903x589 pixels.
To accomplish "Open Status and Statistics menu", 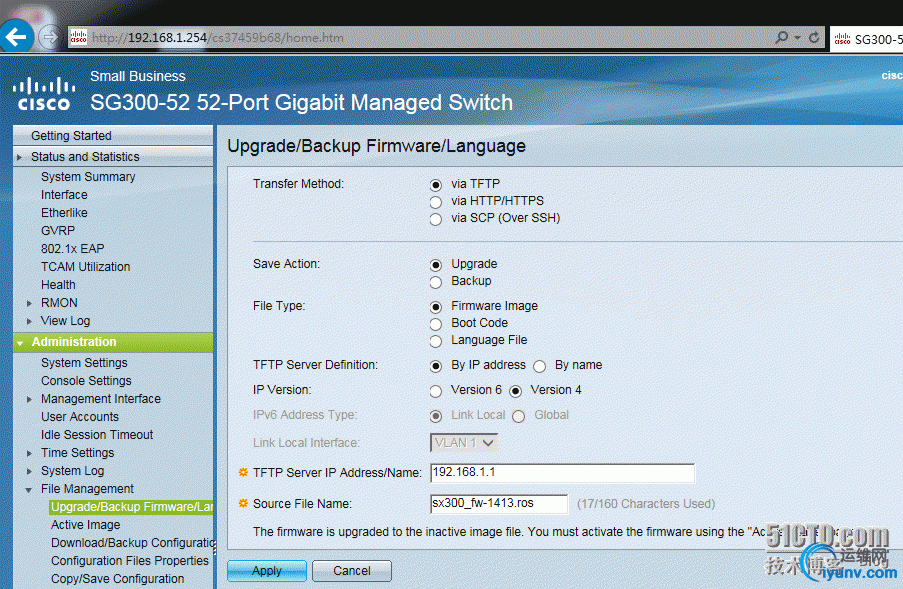I will [x=85, y=157].
